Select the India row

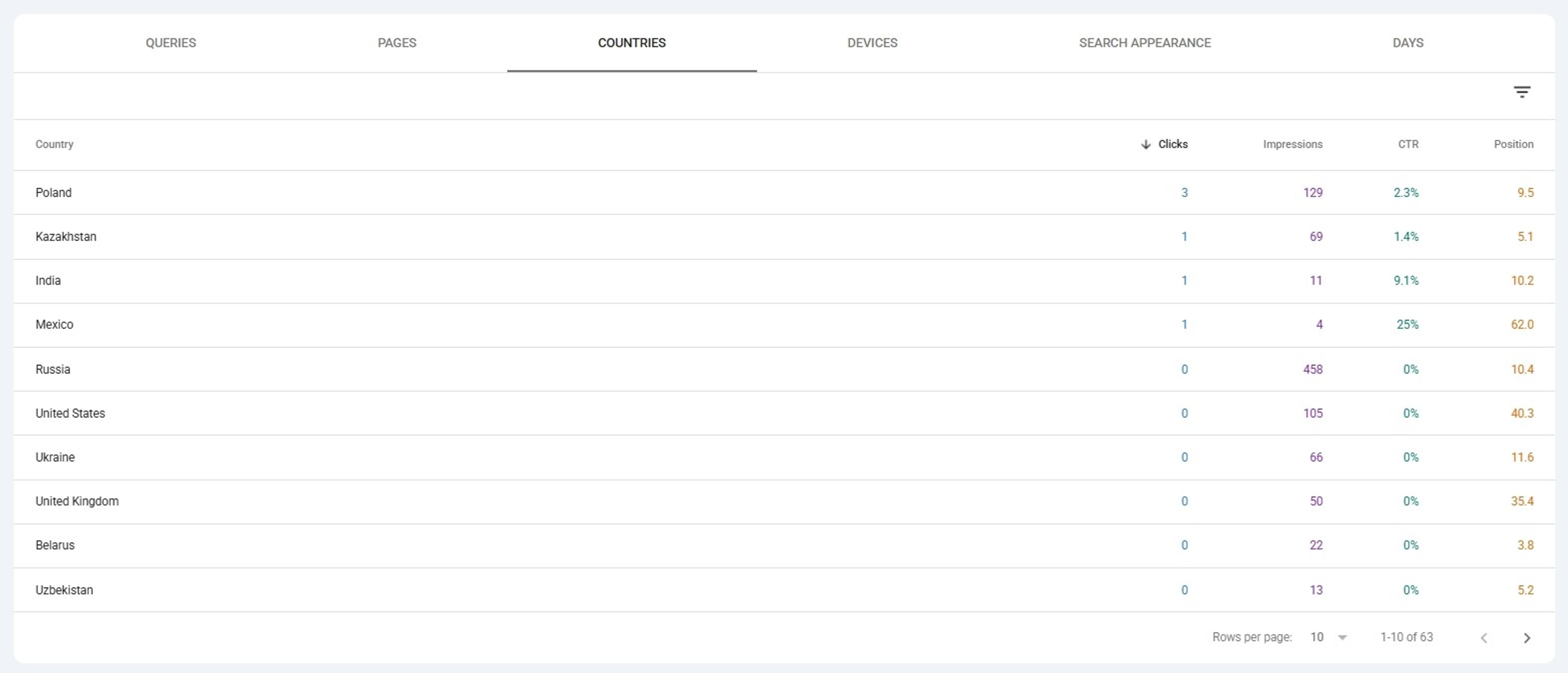784,281
